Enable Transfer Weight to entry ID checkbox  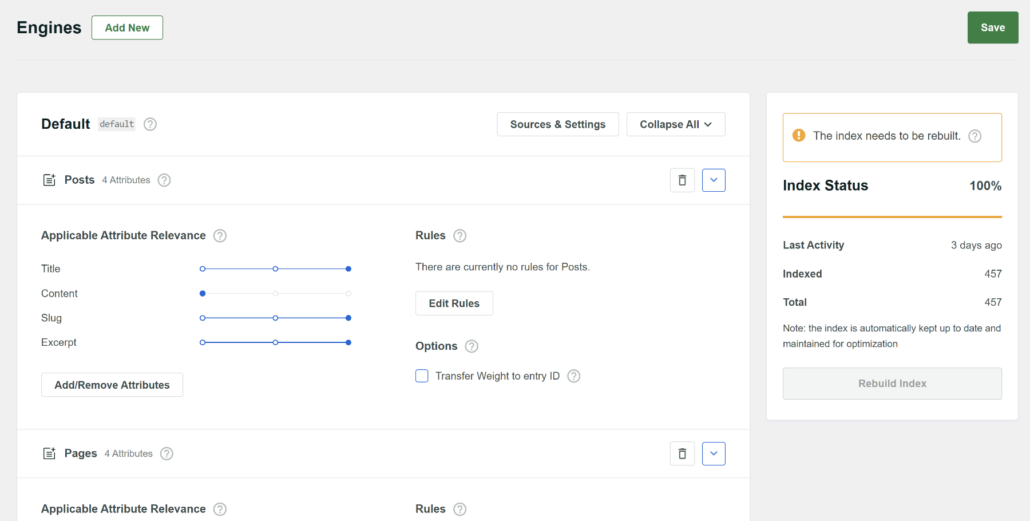pyautogui.click(x=422, y=376)
